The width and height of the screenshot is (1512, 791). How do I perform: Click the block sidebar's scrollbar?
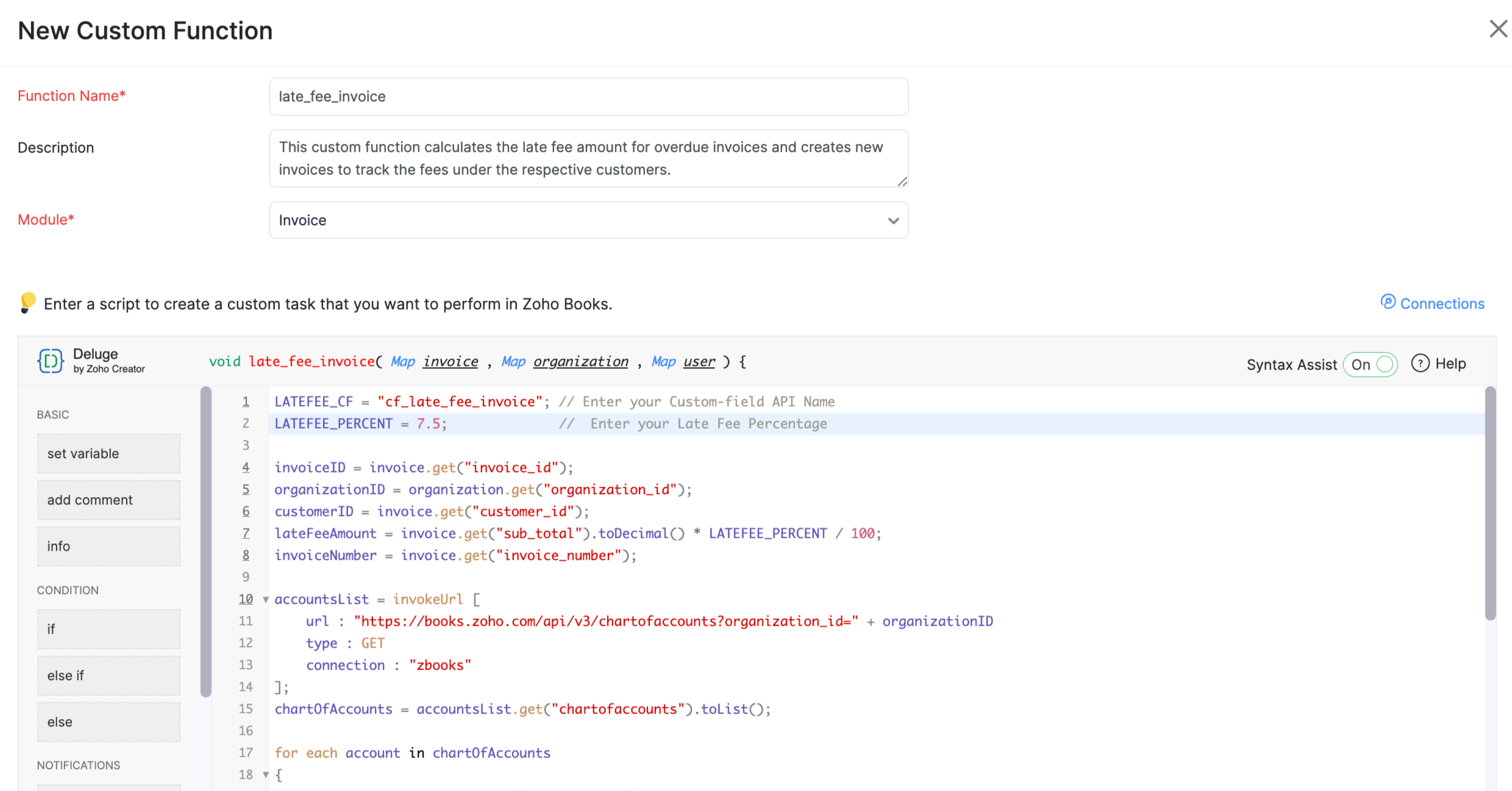206,542
